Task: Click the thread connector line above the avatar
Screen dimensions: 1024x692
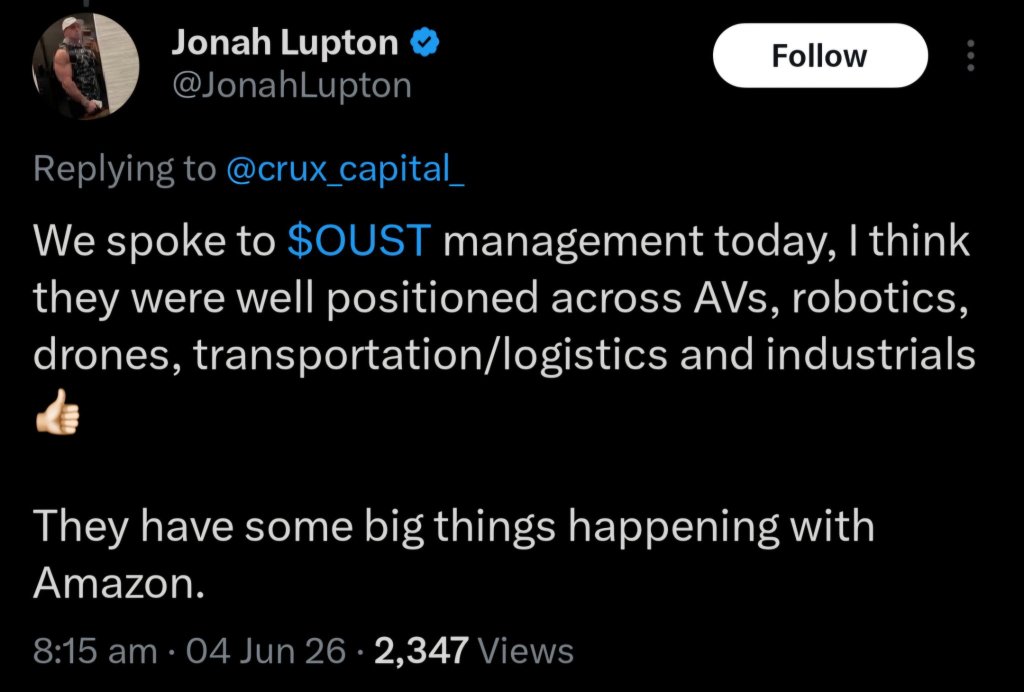Action: pyautogui.click(x=85, y=3)
